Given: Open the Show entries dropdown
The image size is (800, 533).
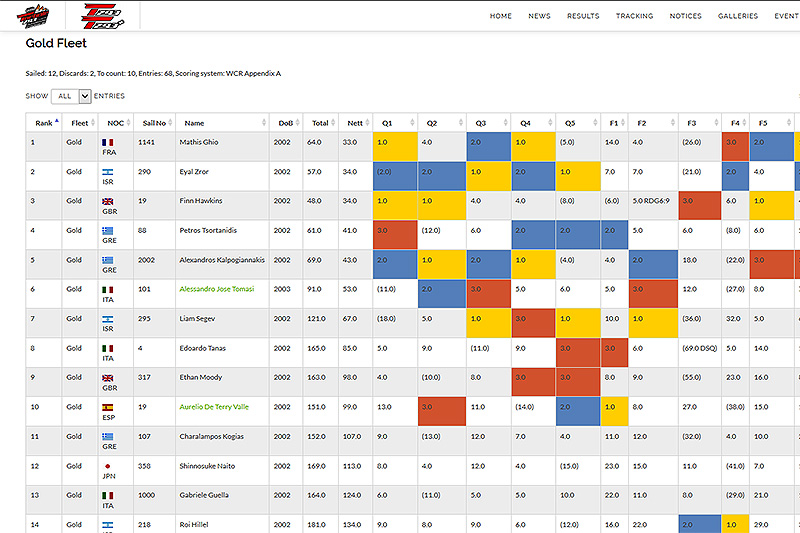Looking at the screenshot, I should [71, 96].
